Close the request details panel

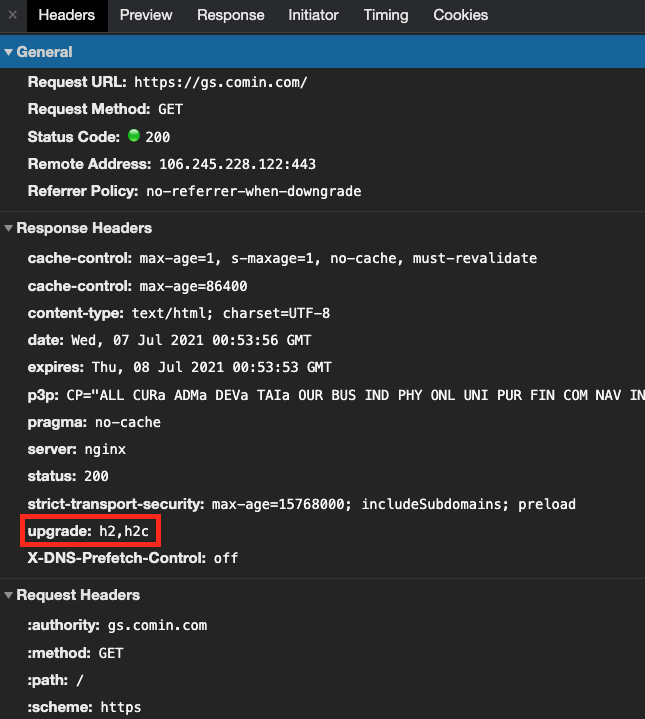click(x=13, y=15)
